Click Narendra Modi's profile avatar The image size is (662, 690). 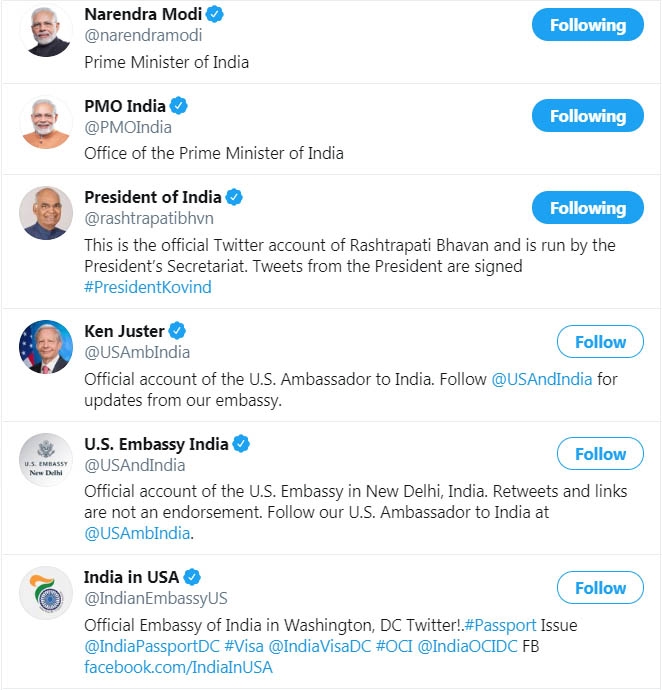(46, 31)
